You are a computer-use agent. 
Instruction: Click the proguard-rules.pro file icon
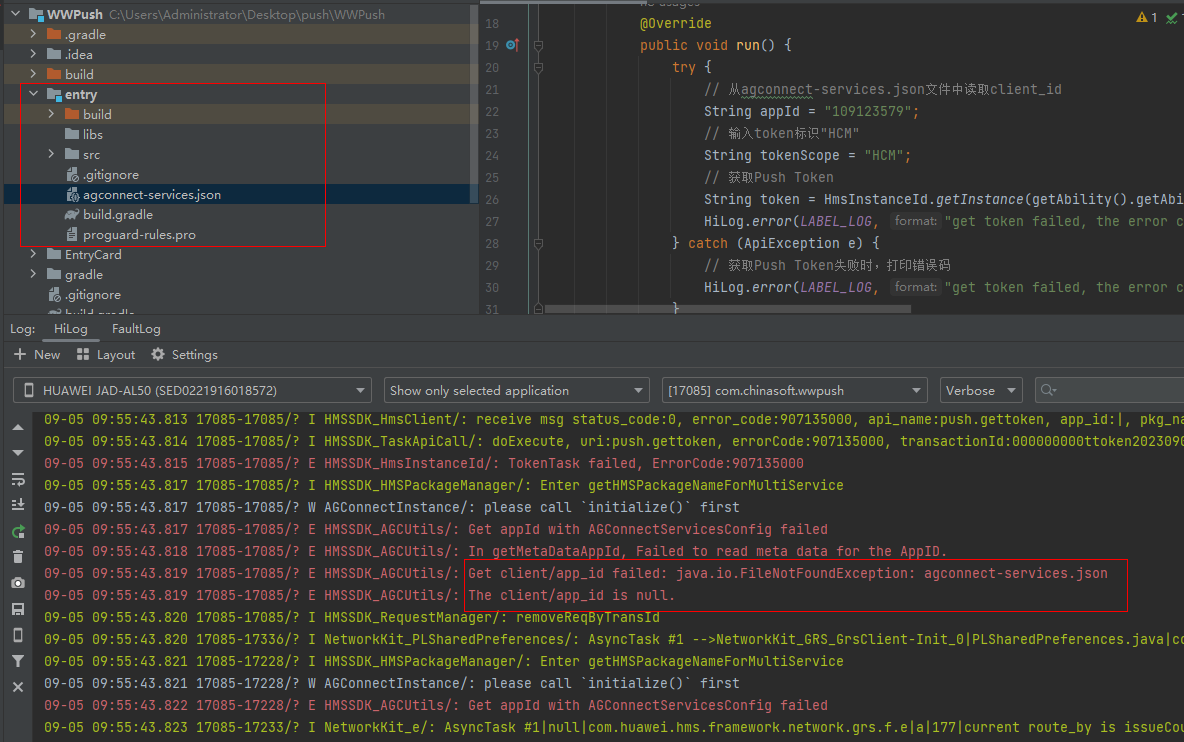click(x=72, y=235)
